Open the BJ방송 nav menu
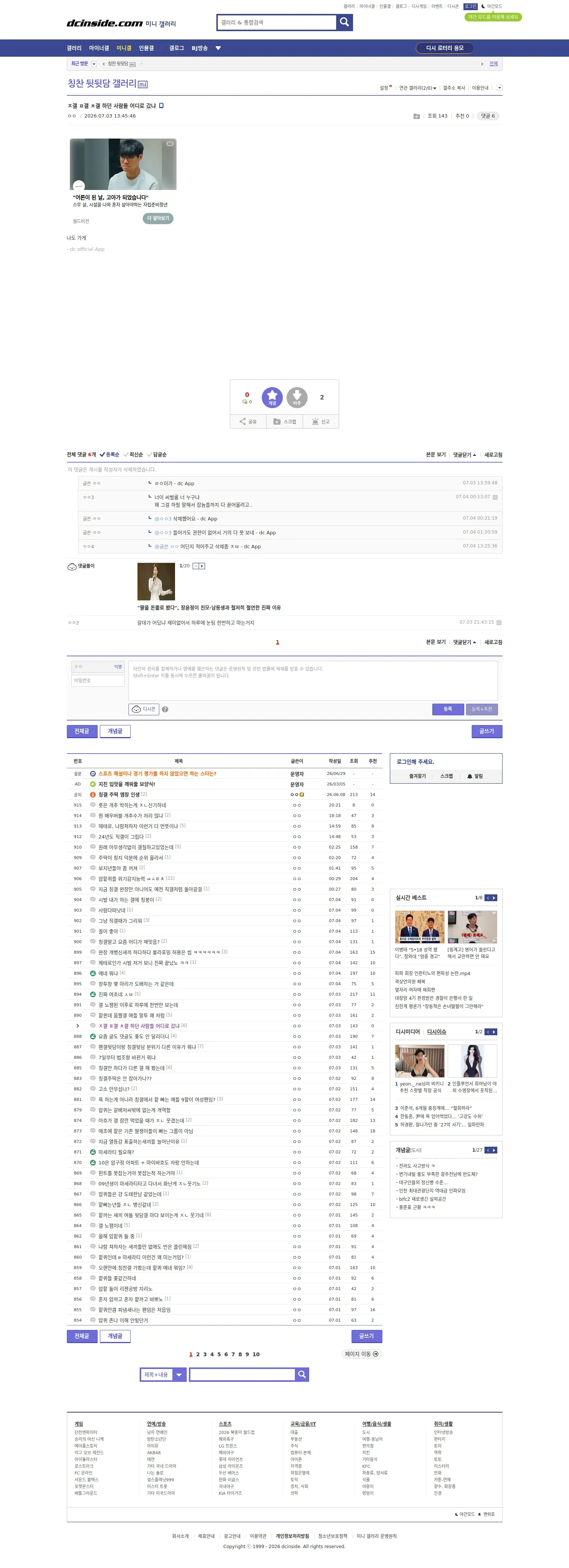This screenshot has height=1568, width=569. click(x=199, y=48)
